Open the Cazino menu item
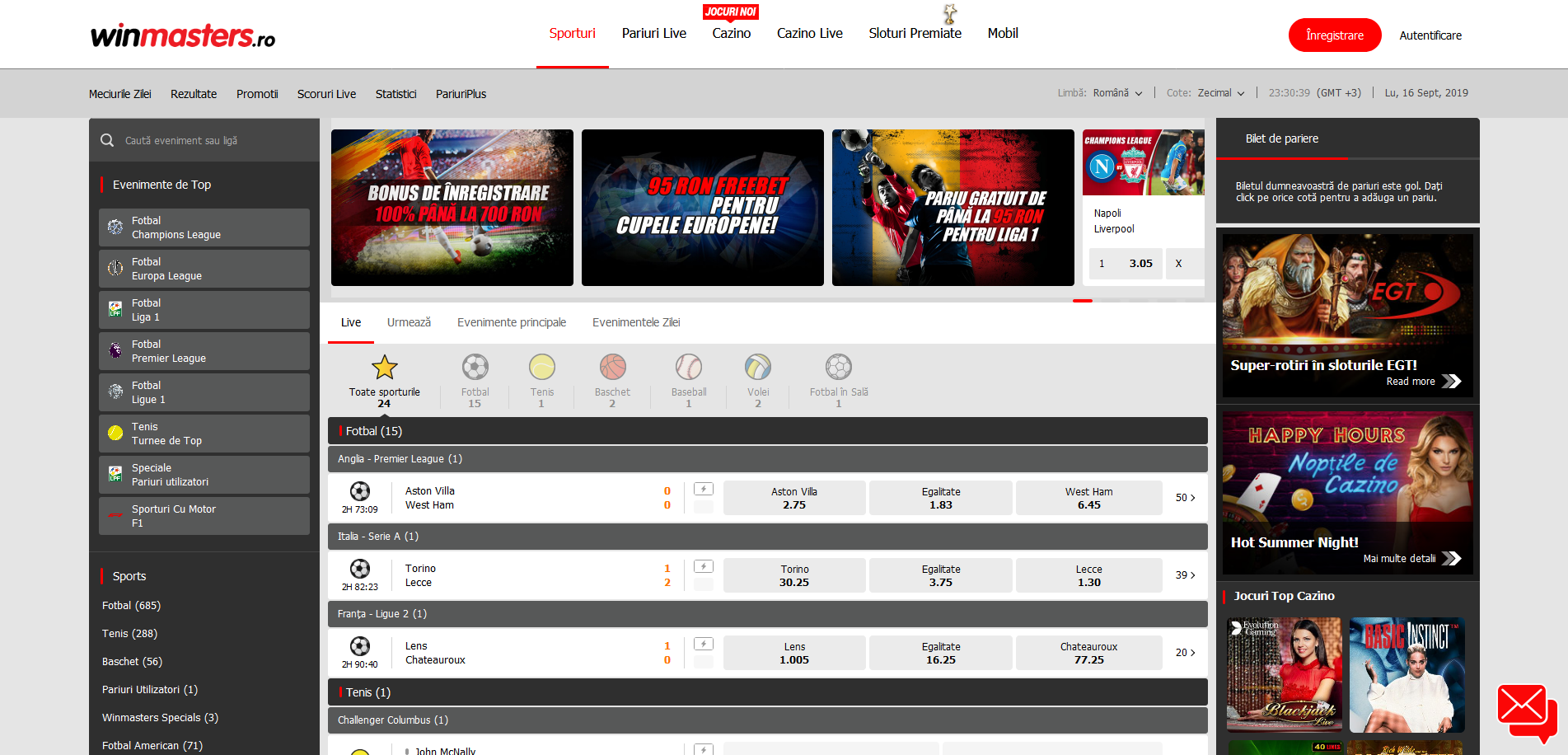1568x755 pixels. [732, 34]
